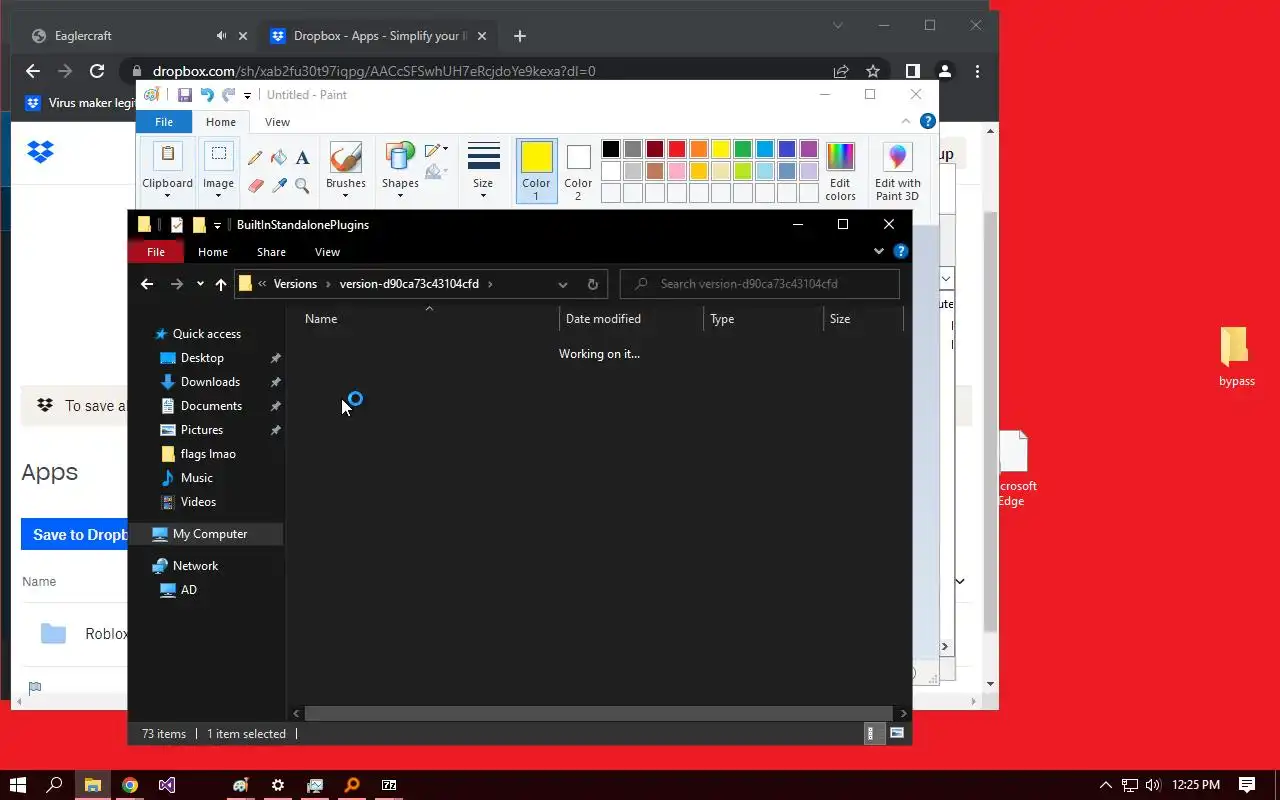Open the View tab in File Explorer
Viewport: 1280px width, 800px height.
[327, 252]
